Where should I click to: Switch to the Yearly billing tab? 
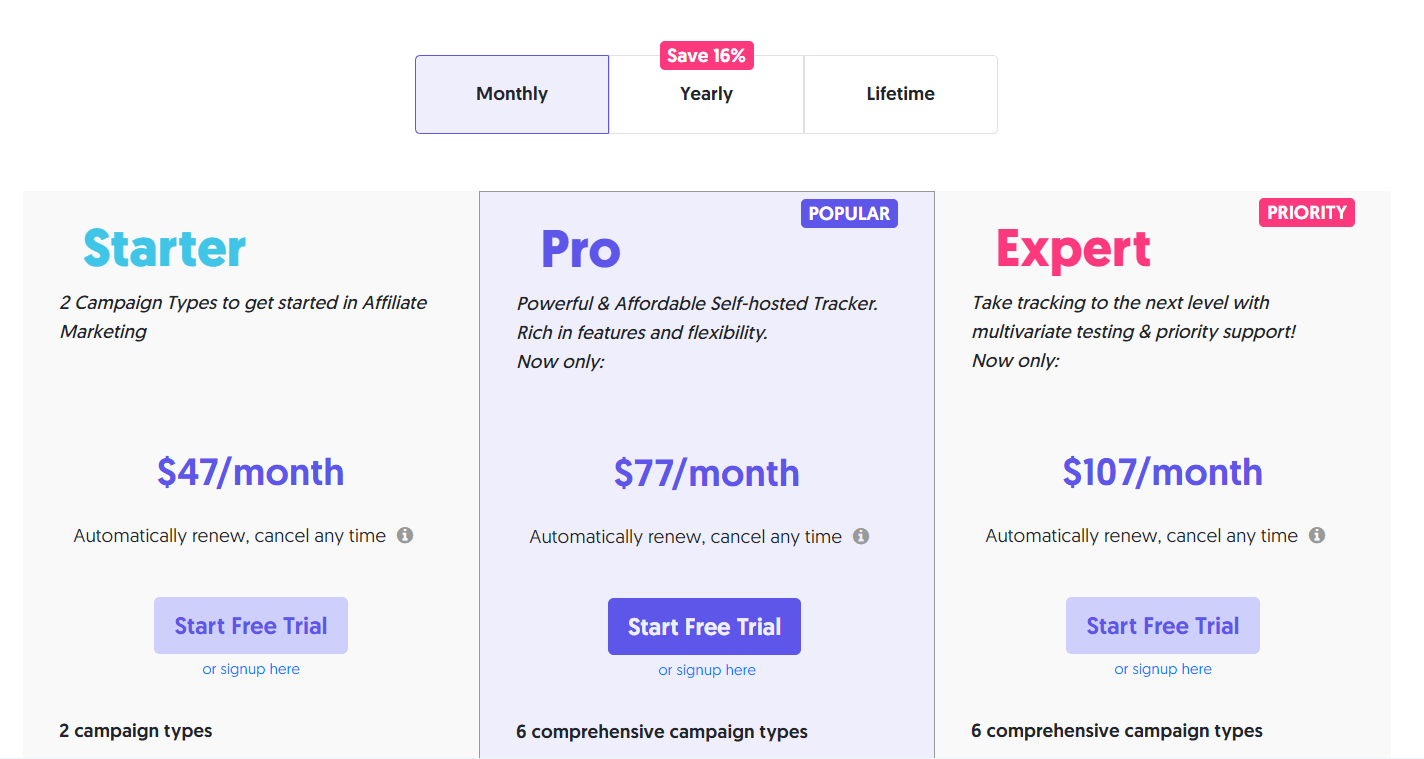coord(706,93)
